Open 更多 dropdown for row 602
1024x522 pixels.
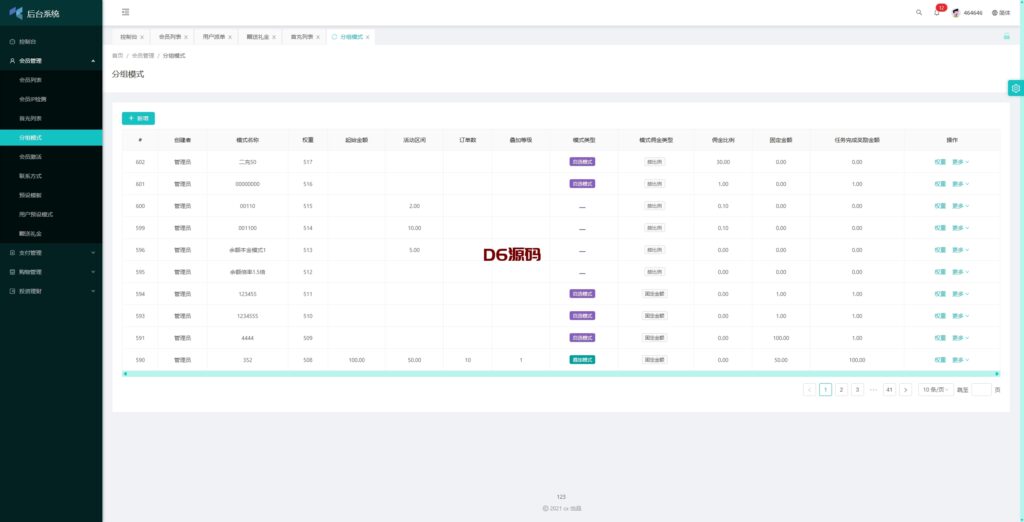tap(960, 162)
